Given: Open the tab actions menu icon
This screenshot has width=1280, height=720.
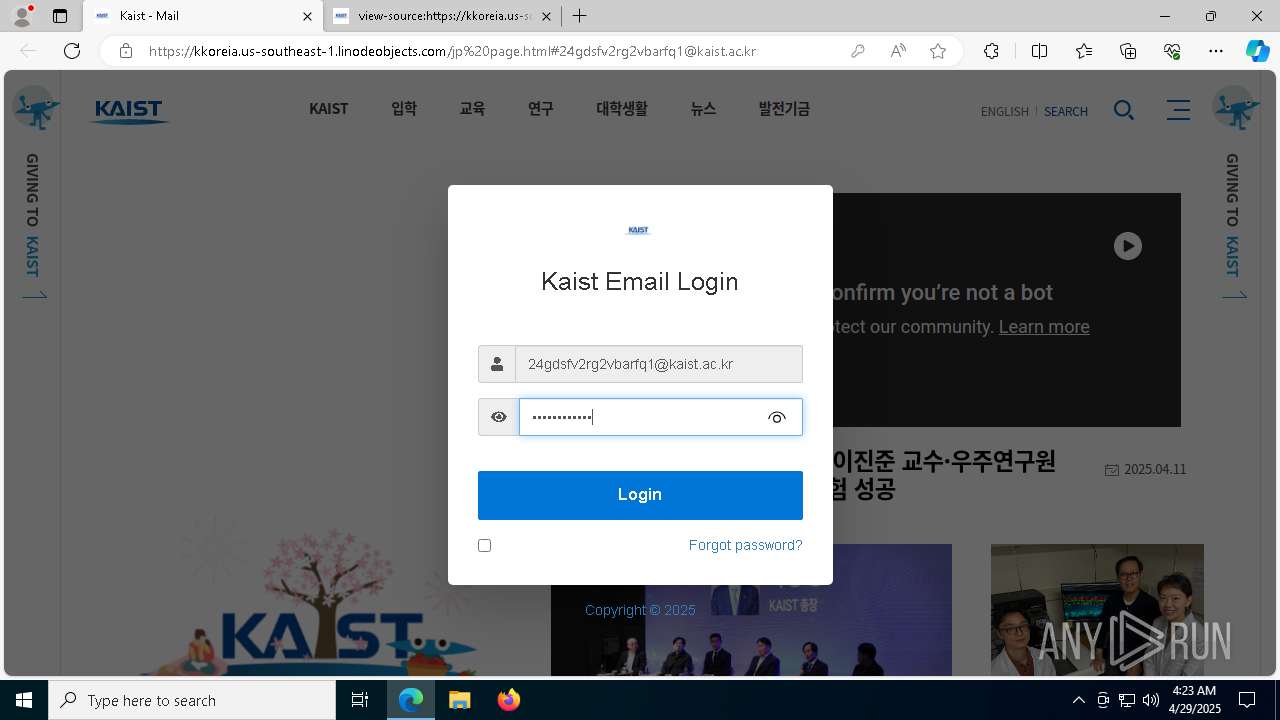Looking at the screenshot, I should coord(60,16).
